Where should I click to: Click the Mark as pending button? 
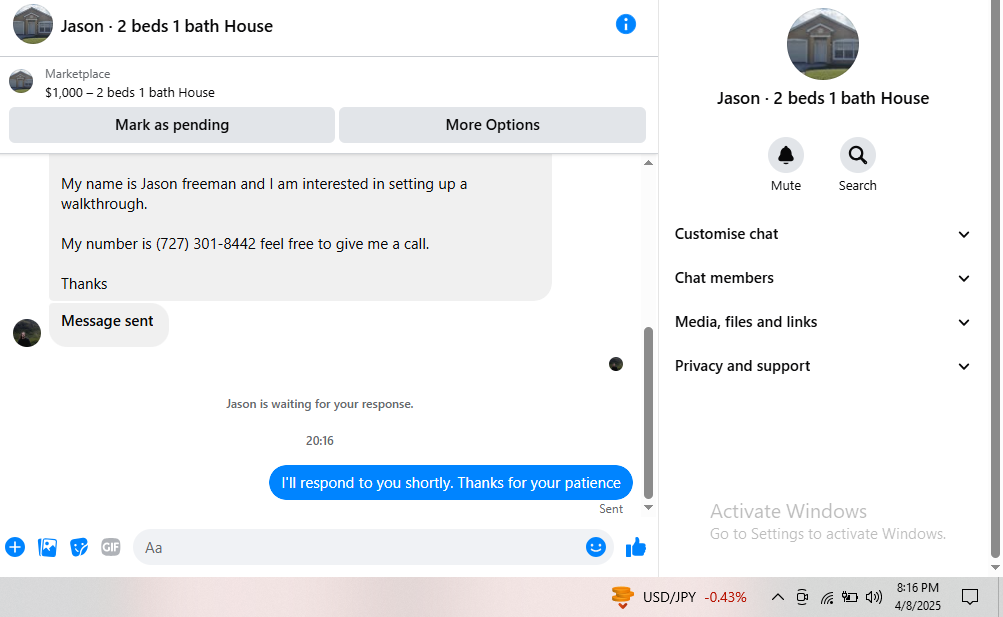point(172,125)
